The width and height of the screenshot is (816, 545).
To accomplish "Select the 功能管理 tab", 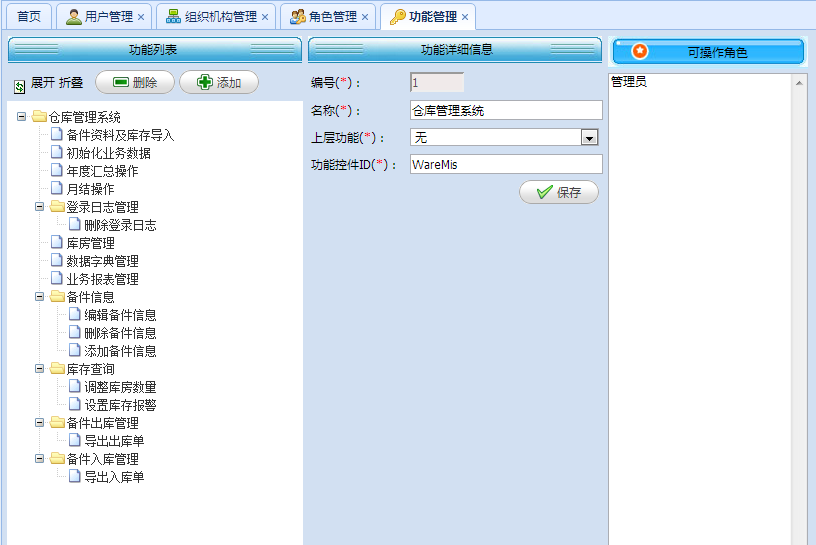I will [428, 17].
